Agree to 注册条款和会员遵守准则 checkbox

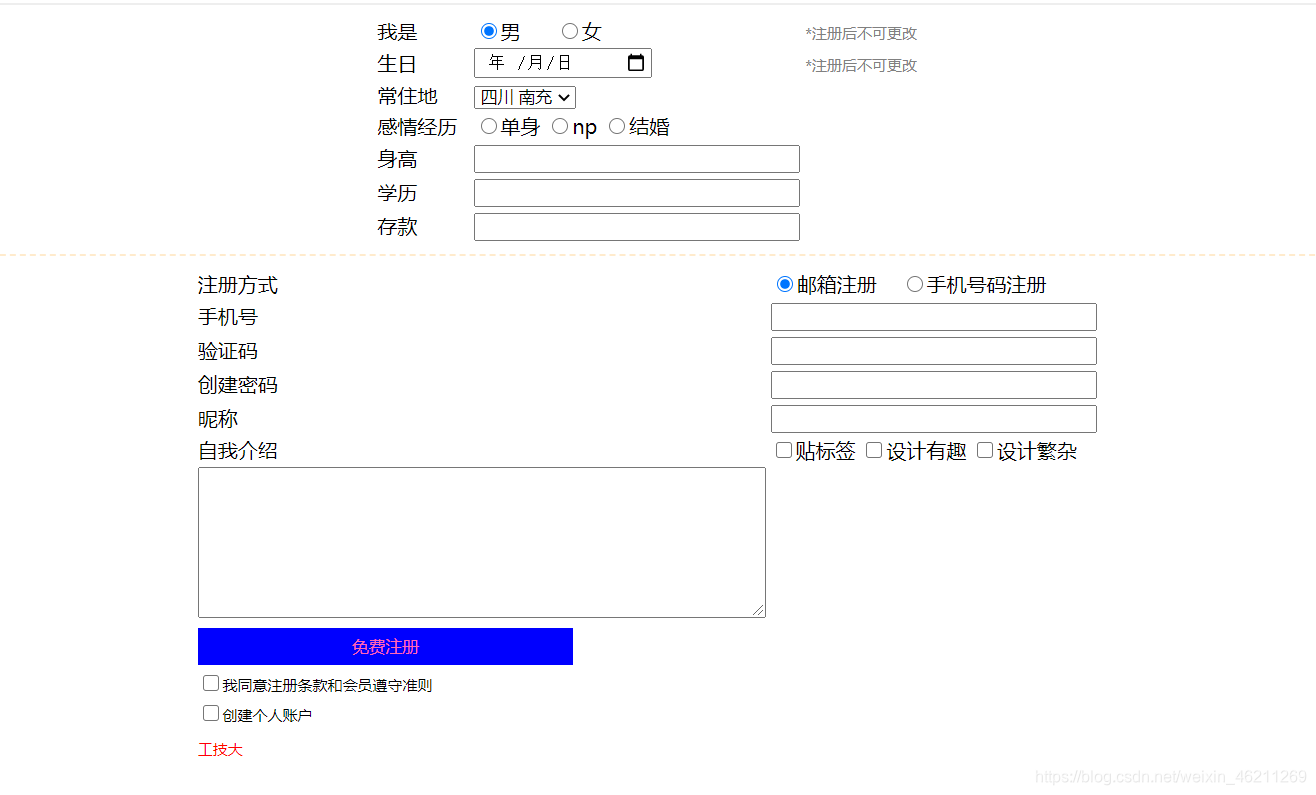coord(211,683)
